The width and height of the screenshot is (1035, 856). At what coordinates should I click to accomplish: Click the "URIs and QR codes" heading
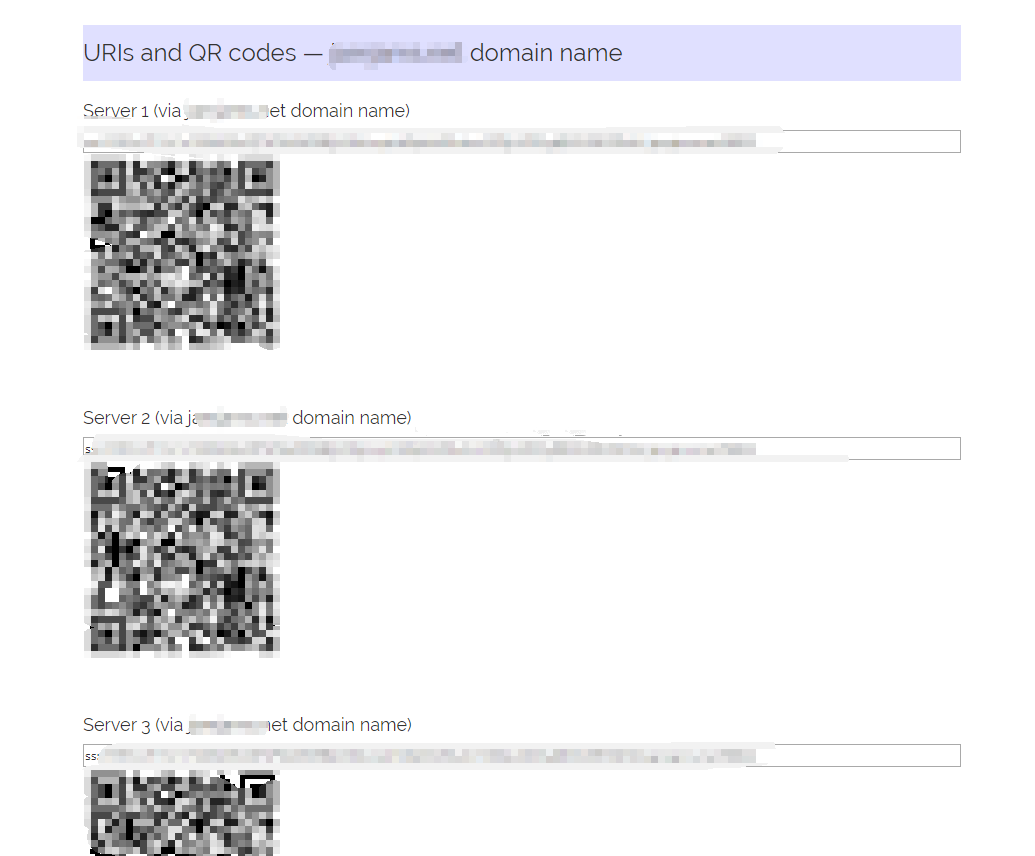(x=352, y=53)
